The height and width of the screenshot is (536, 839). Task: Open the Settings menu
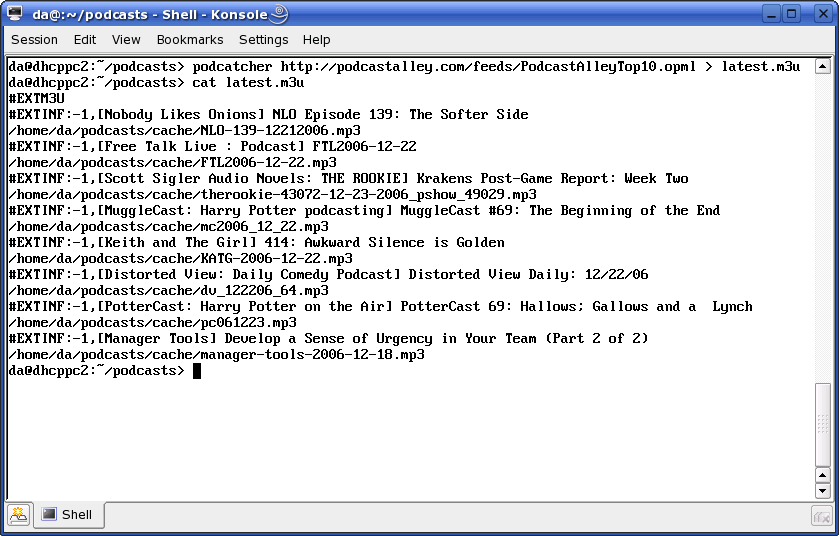(263, 40)
